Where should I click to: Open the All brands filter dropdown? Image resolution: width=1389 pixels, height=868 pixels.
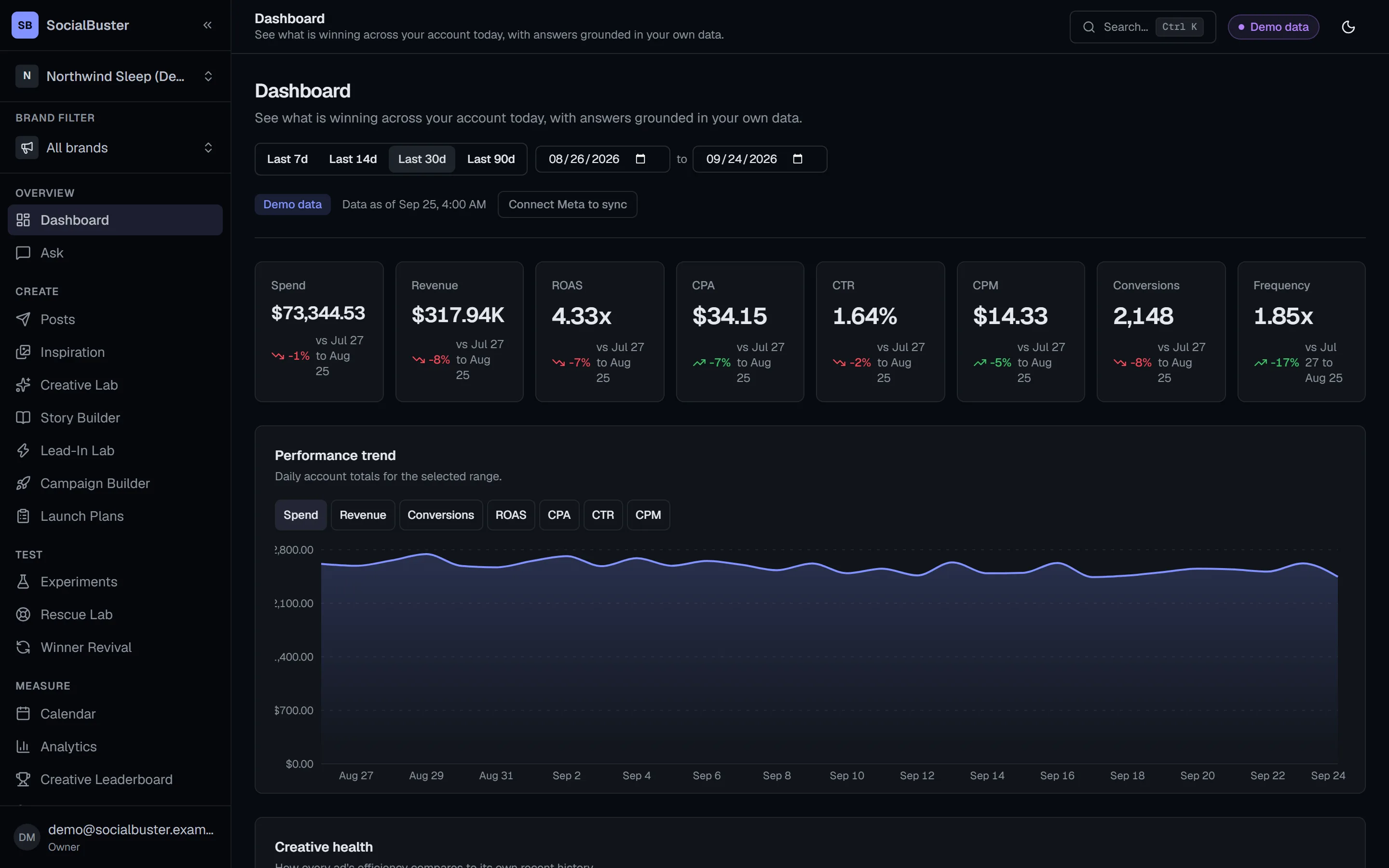[115, 148]
